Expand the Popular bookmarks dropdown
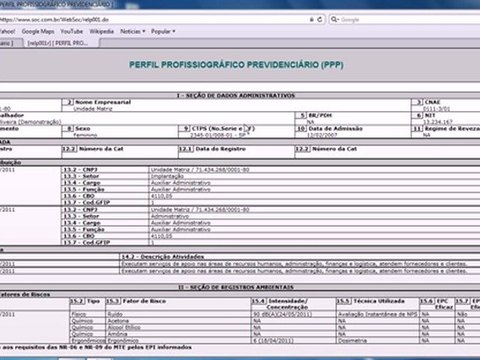 163,31
